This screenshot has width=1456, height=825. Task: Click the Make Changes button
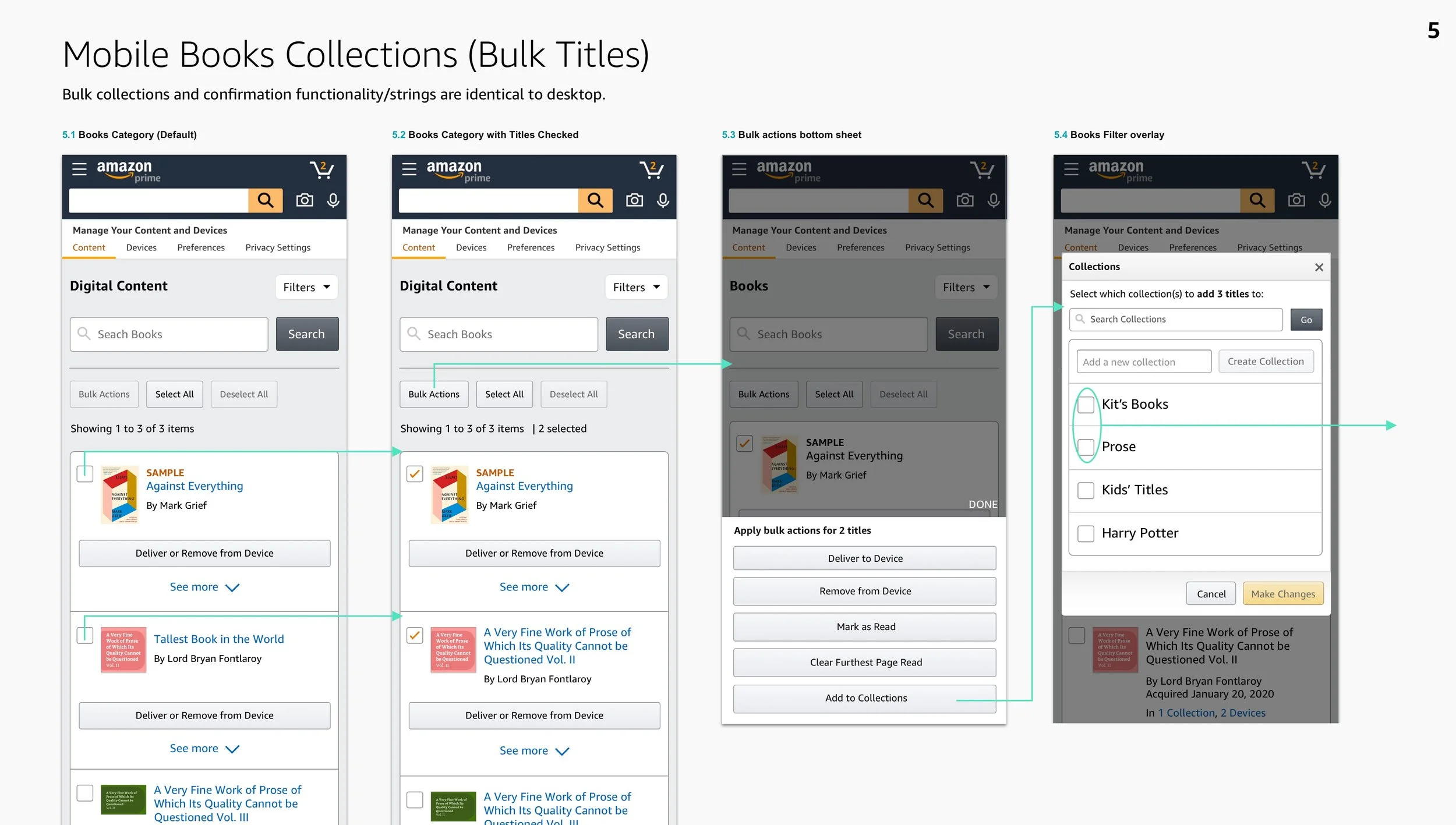(1282, 594)
